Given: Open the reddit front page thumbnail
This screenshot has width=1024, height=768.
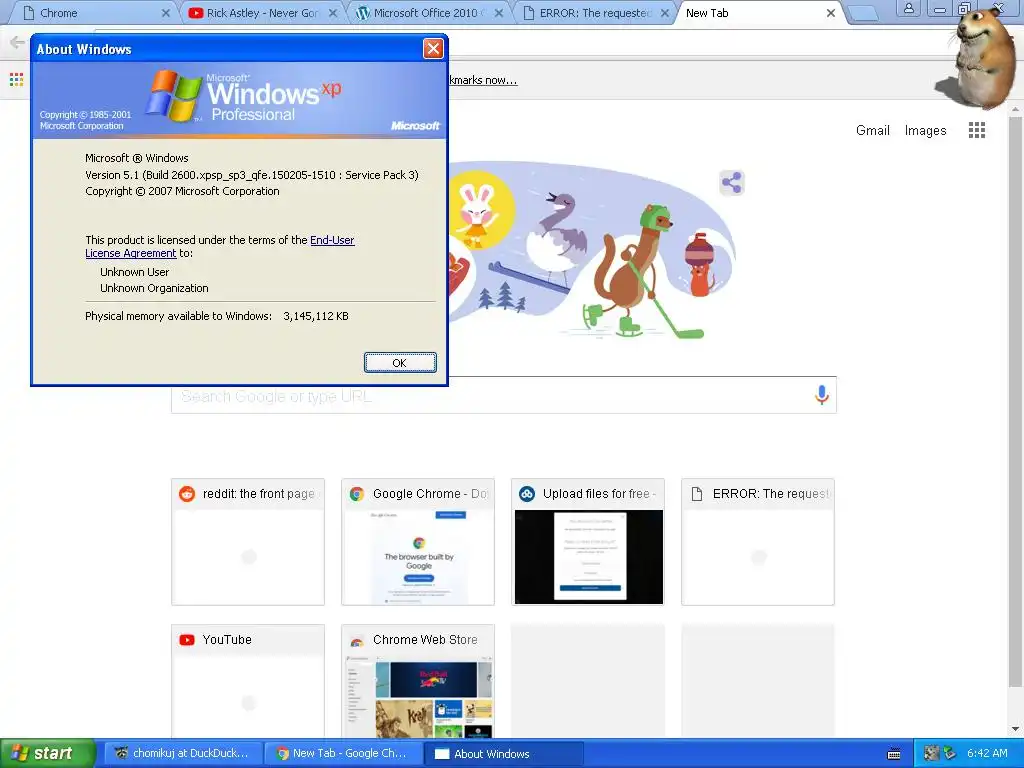Looking at the screenshot, I should (248, 542).
